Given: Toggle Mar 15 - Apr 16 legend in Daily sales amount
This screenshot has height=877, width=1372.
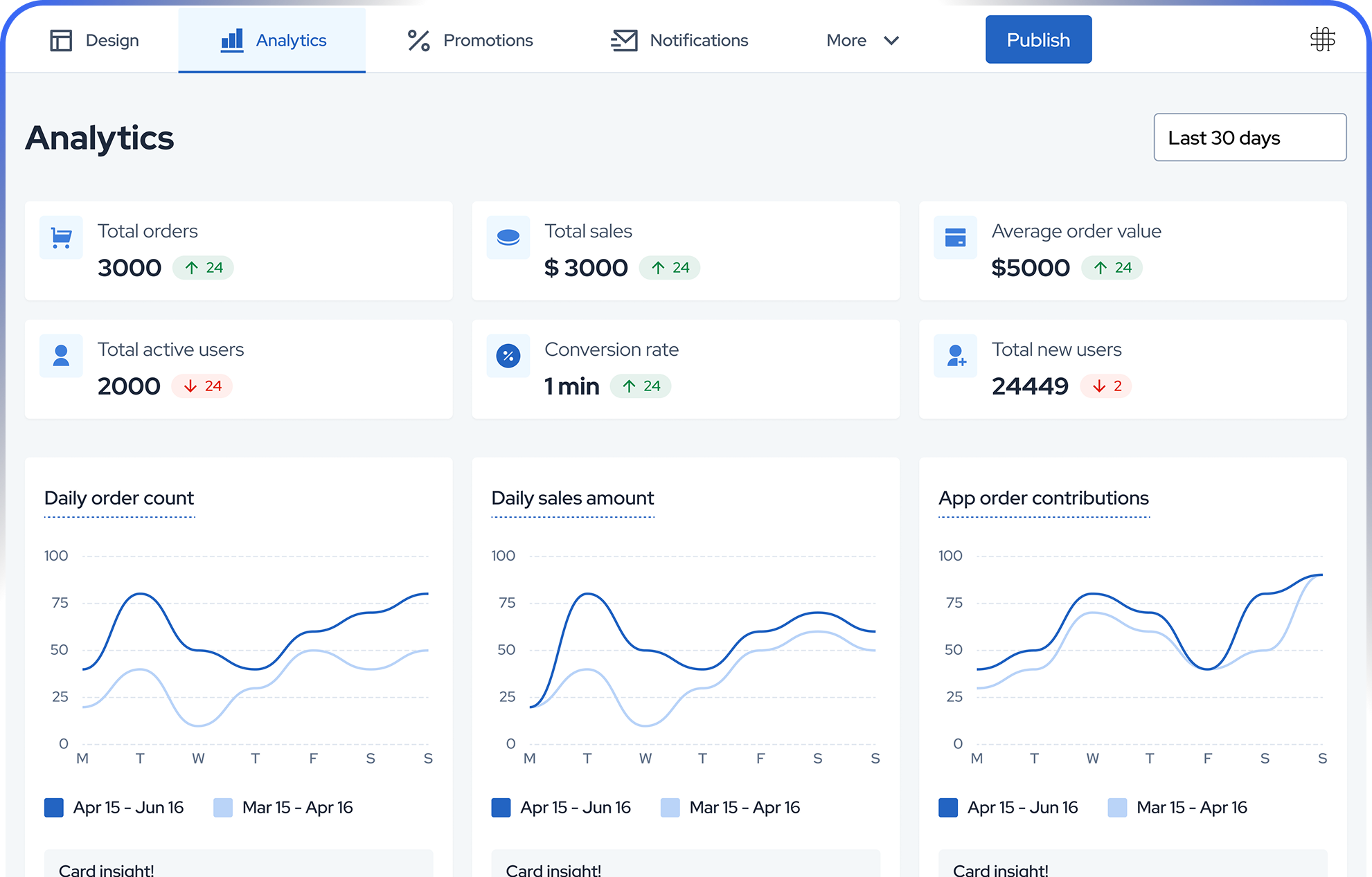Looking at the screenshot, I should click(x=730, y=808).
